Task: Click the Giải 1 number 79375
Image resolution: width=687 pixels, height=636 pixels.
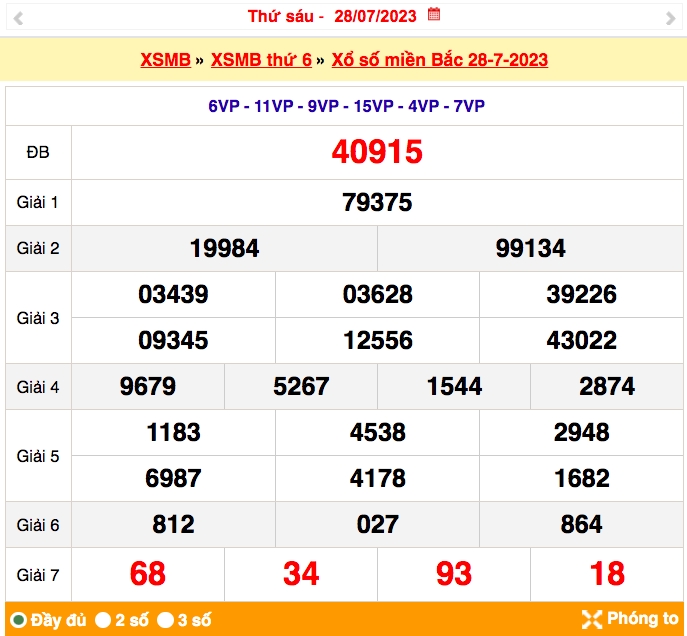Action: click(x=377, y=202)
